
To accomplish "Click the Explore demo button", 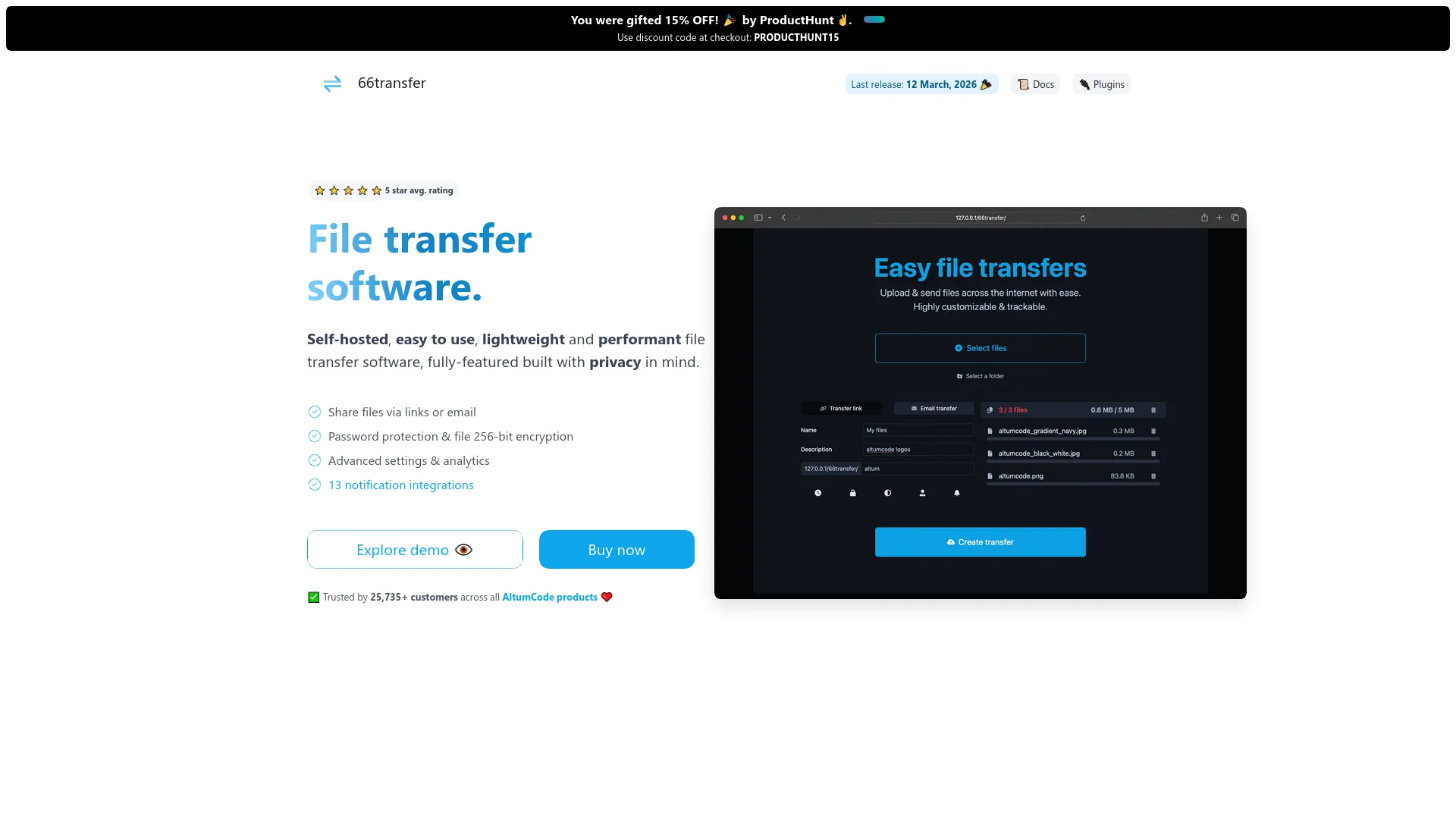I will point(415,550).
